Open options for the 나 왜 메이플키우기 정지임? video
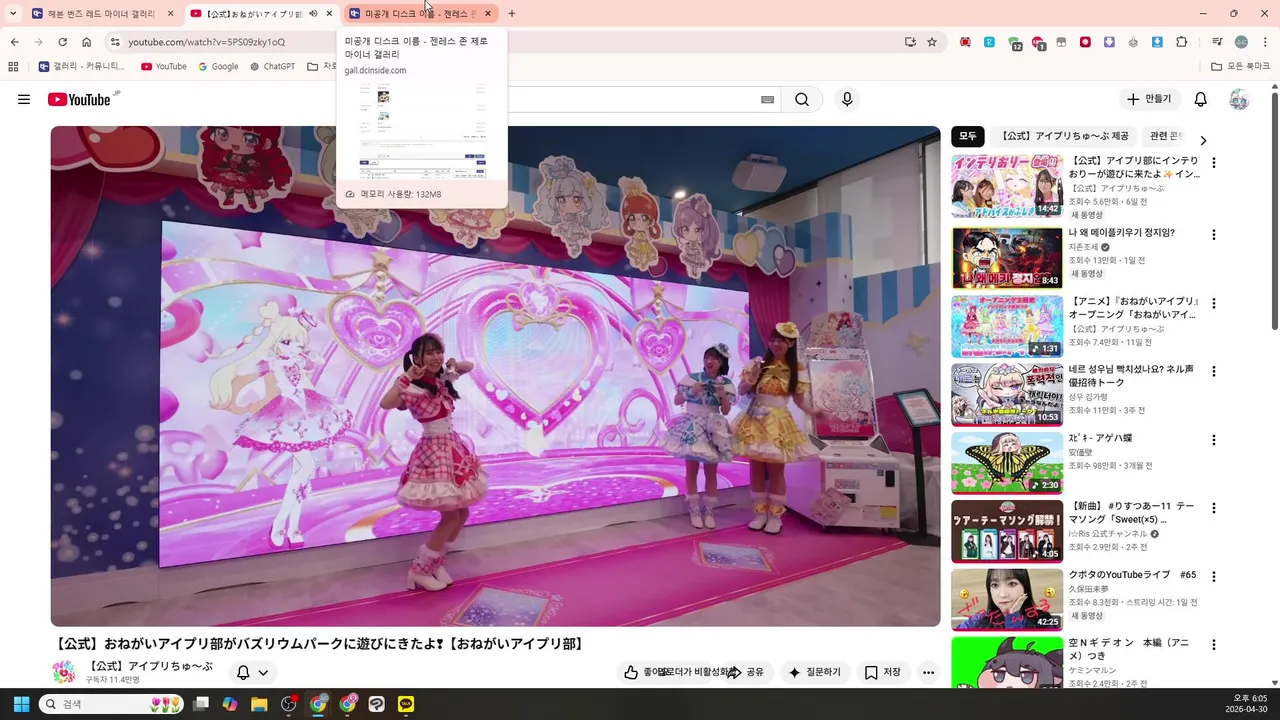 pyautogui.click(x=1214, y=235)
